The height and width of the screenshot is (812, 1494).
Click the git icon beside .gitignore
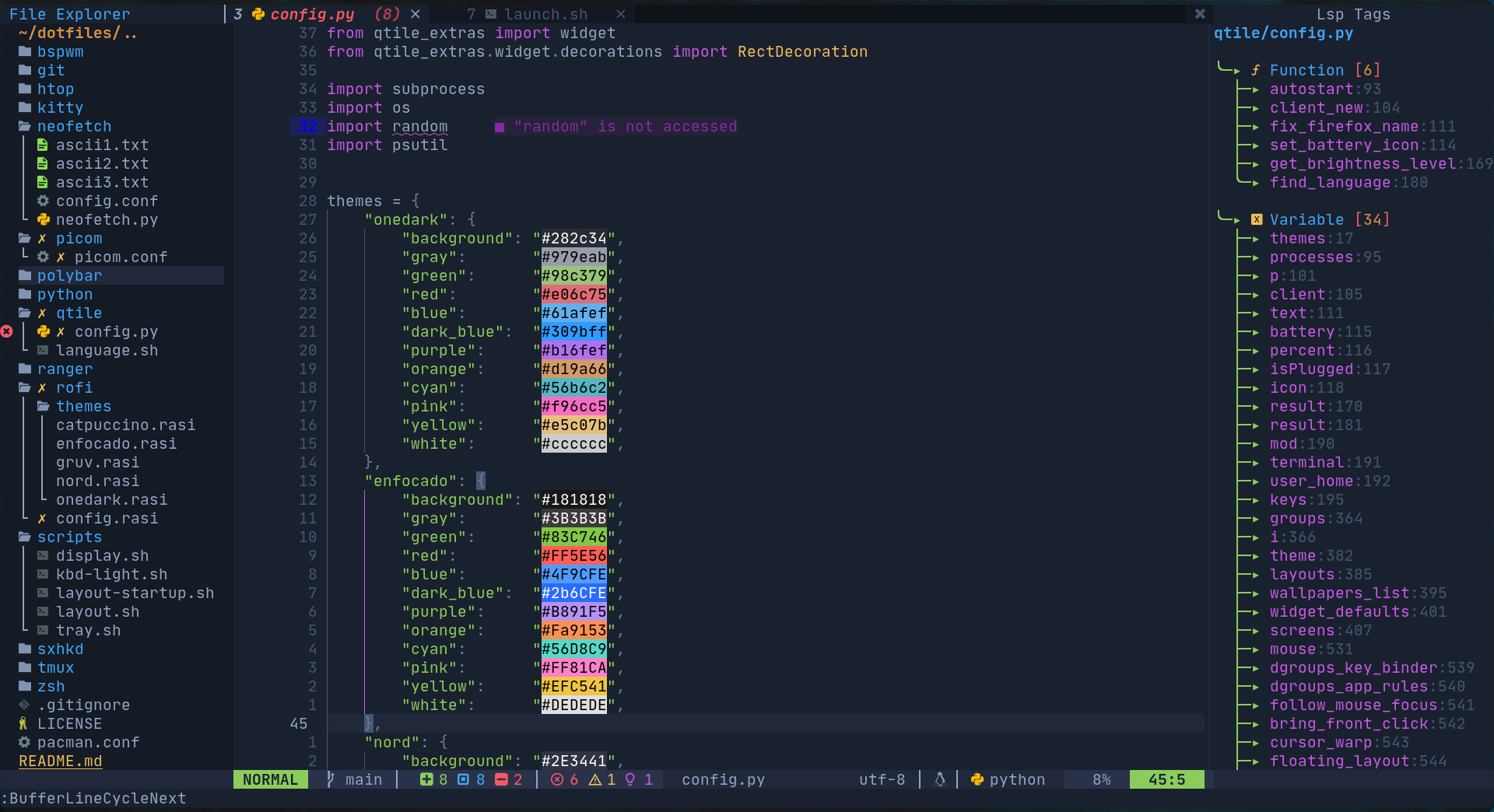[x=24, y=705]
